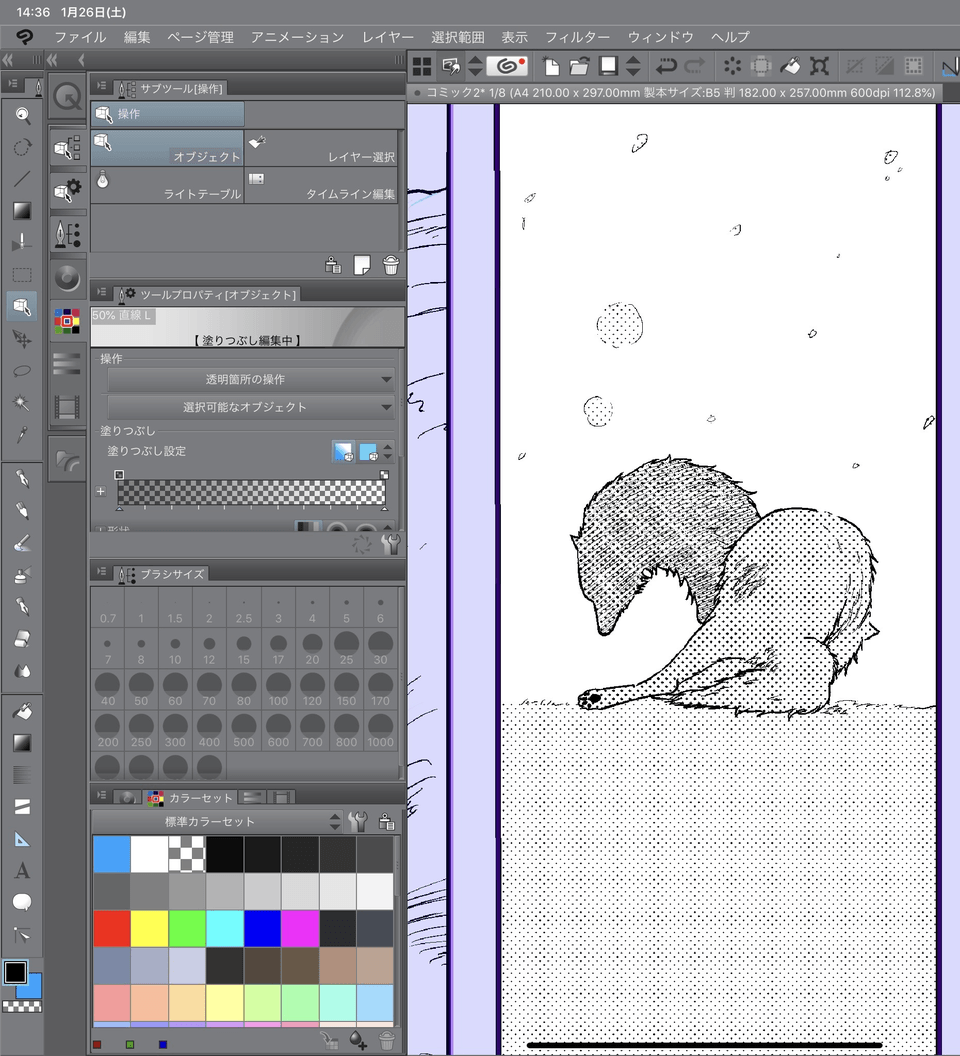Open the レイヤー menu
This screenshot has height=1056, width=960.
(x=387, y=37)
